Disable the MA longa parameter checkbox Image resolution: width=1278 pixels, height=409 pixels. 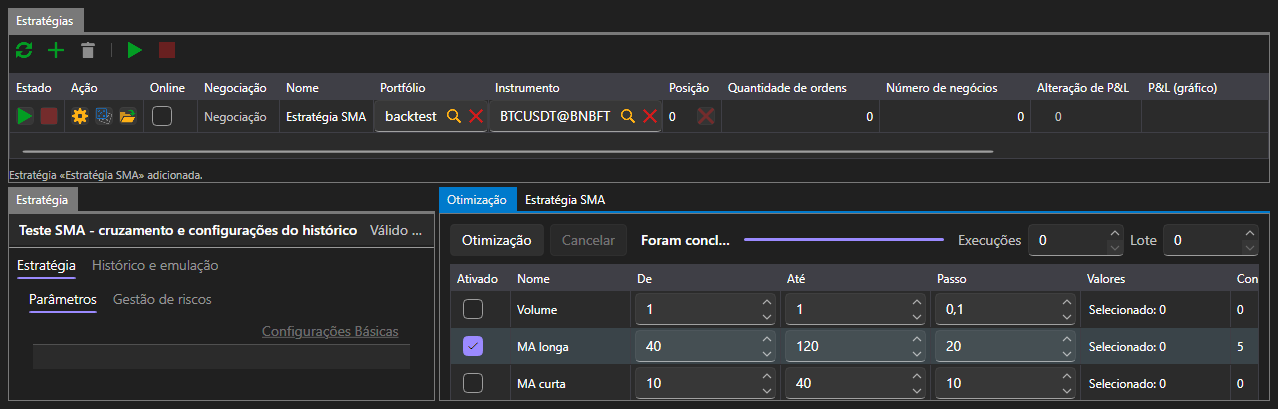click(x=474, y=346)
